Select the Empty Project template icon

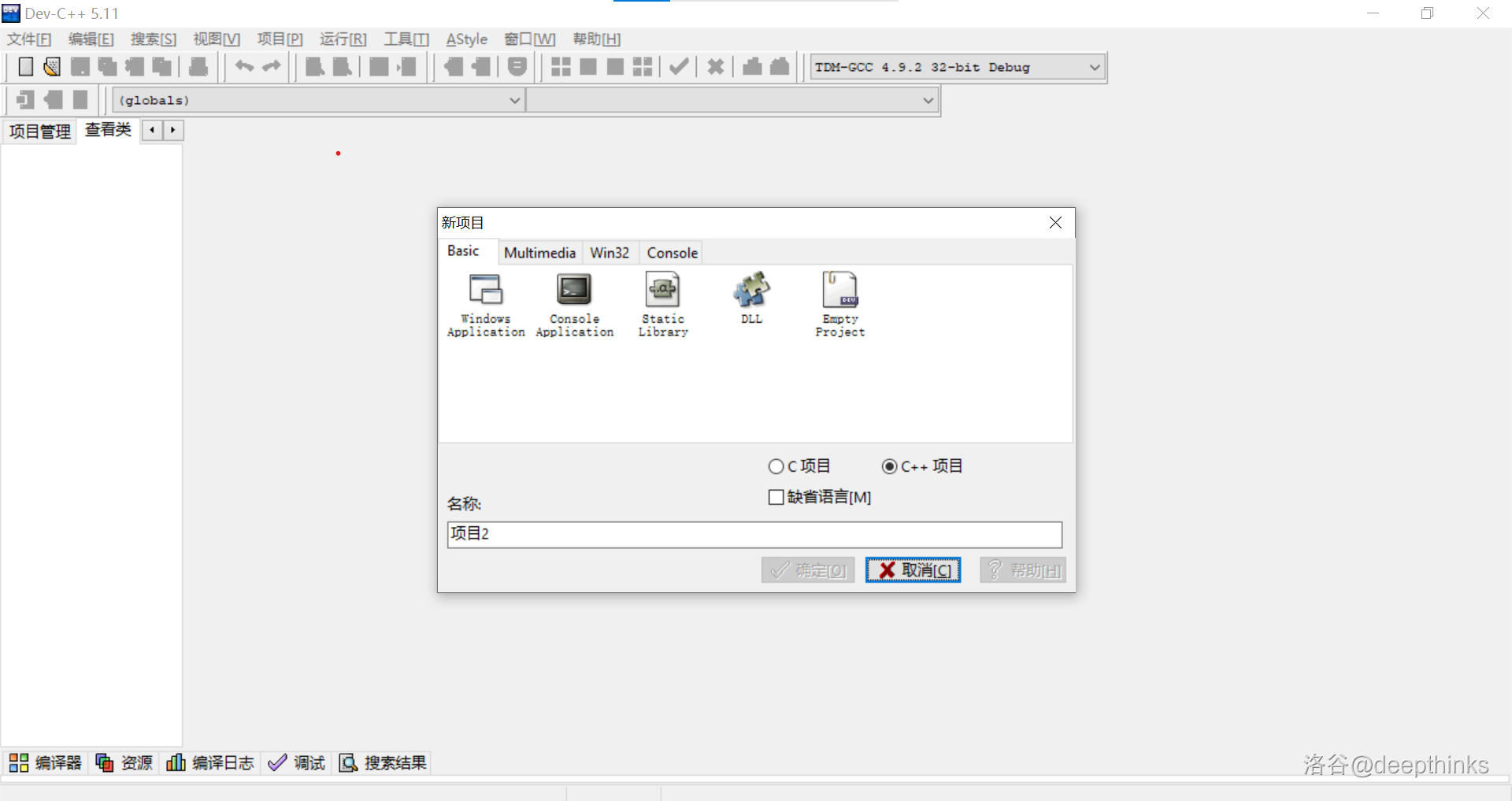(x=839, y=305)
